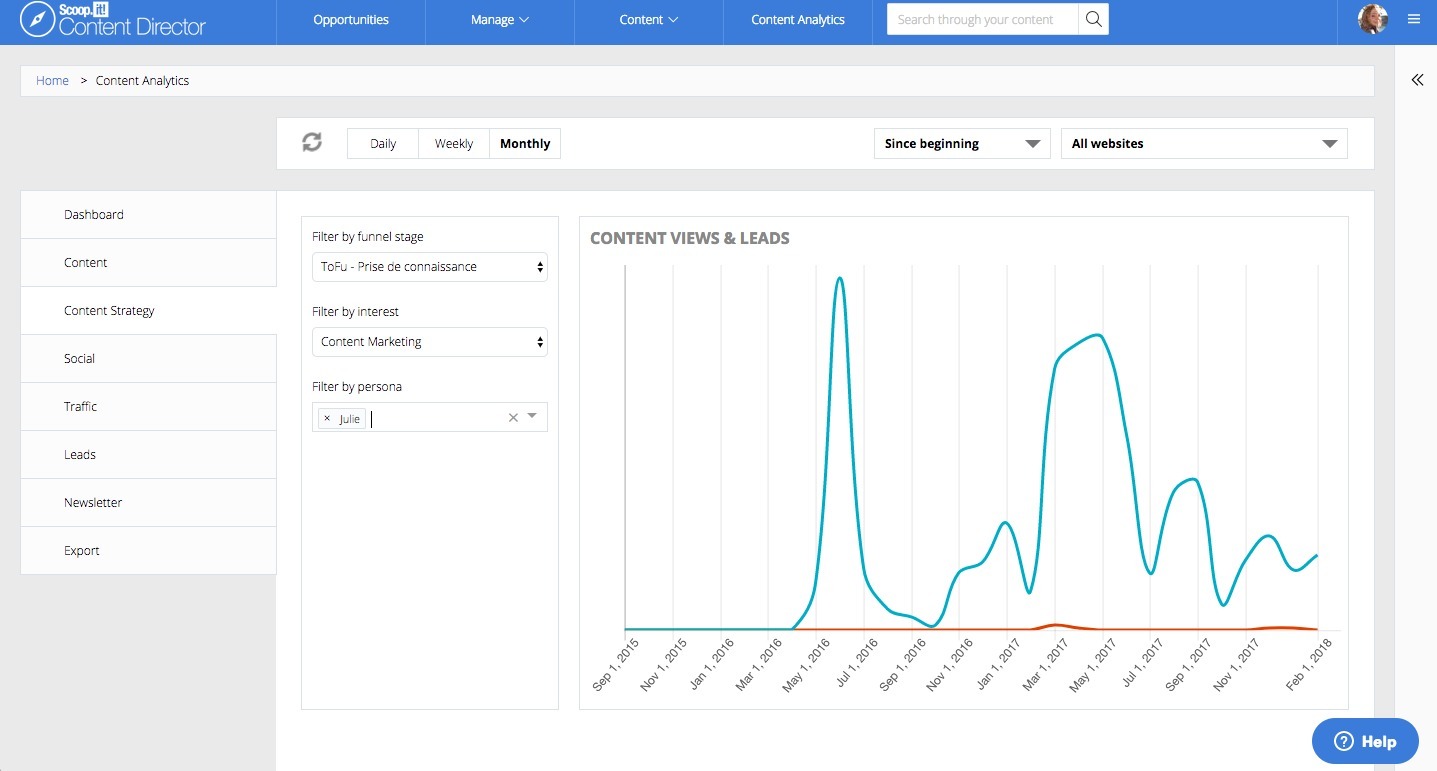
Task: Open the Content Strategy sidebar tab
Action: tap(148, 311)
